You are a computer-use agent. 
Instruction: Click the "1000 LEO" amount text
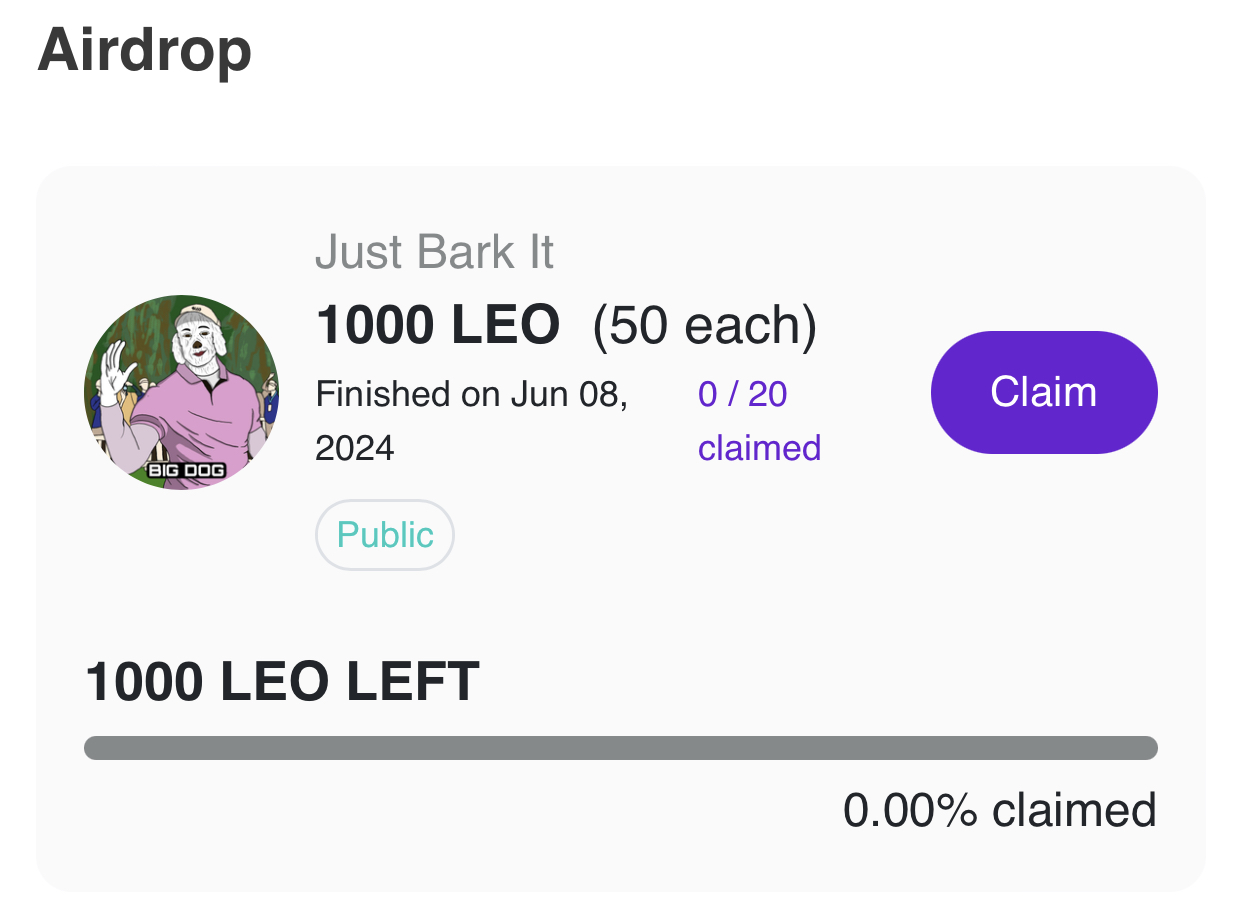click(438, 325)
